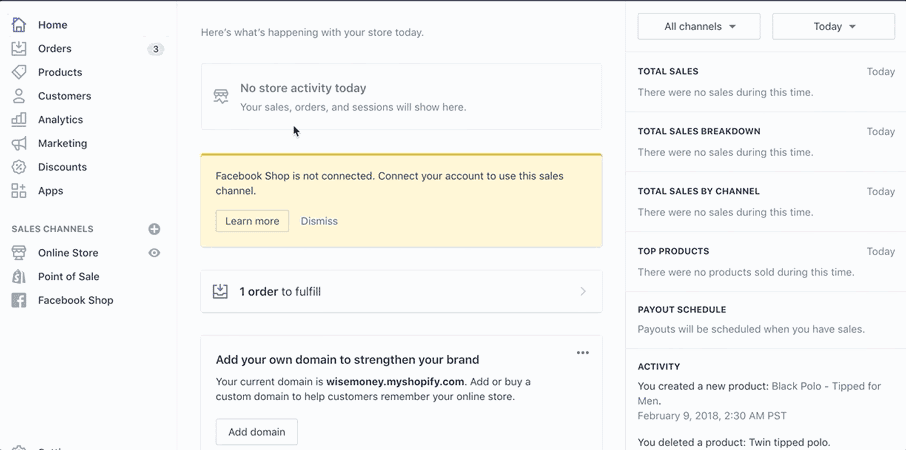
Task: Click 'Add your own domain to strengthen your brand' heading
Action: pyautogui.click(x=347, y=360)
